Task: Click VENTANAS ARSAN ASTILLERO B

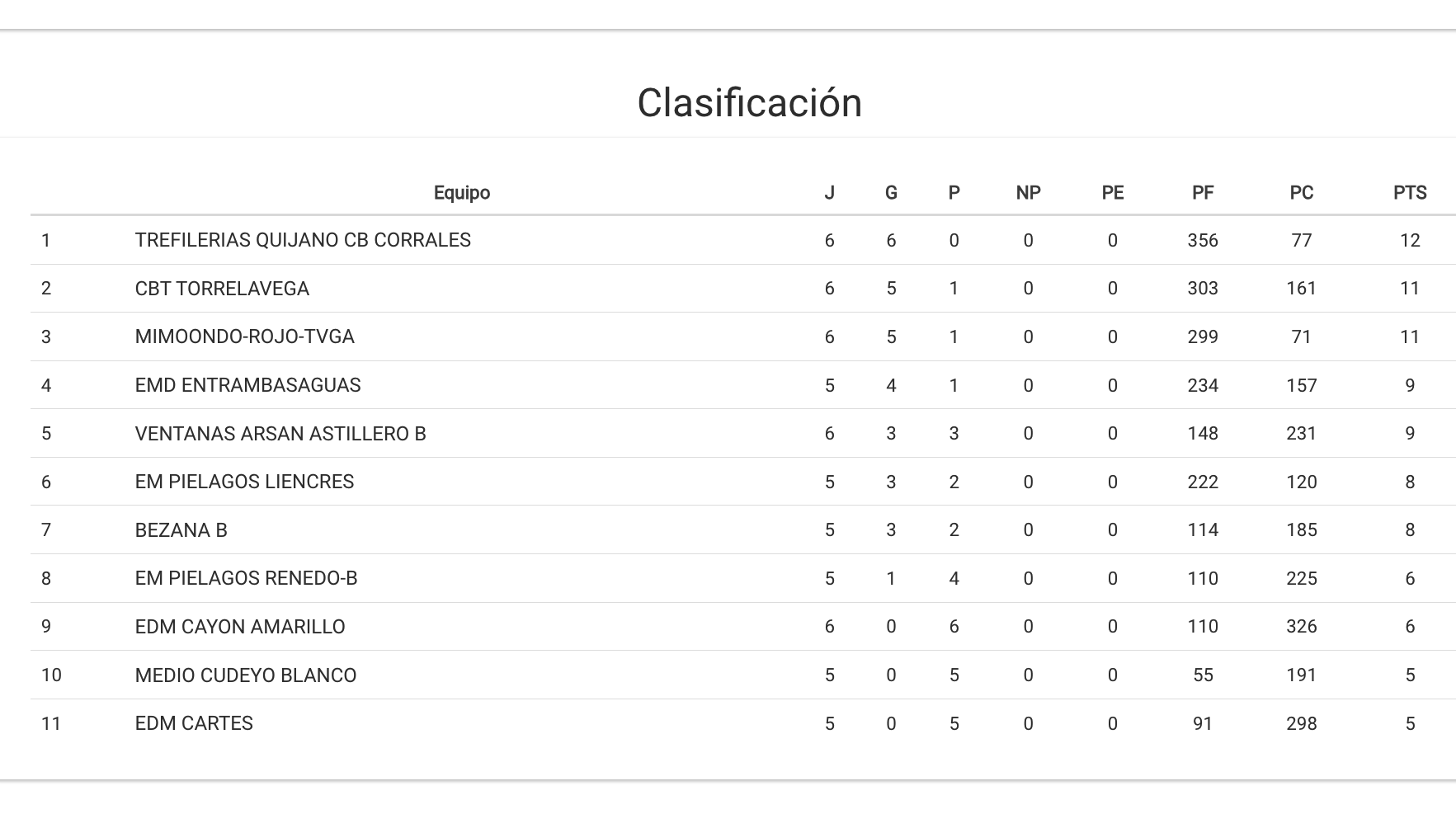Action: coord(280,434)
